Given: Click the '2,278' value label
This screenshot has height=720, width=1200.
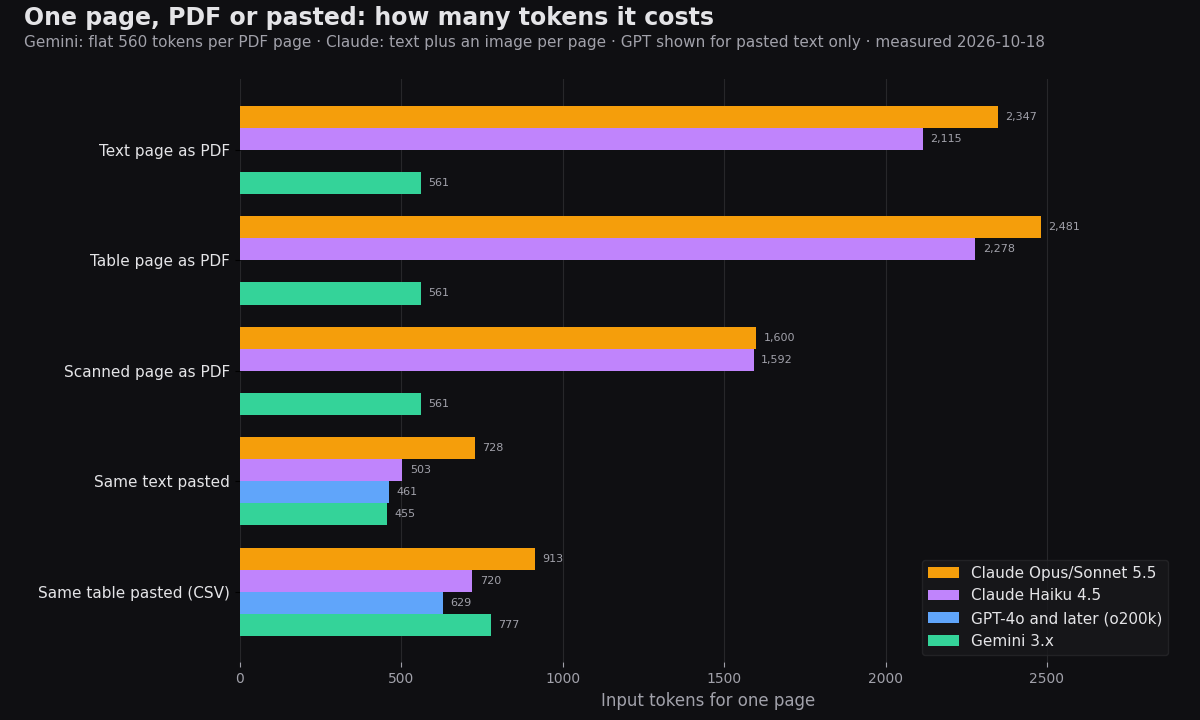Looking at the screenshot, I should pyautogui.click(x=999, y=249).
